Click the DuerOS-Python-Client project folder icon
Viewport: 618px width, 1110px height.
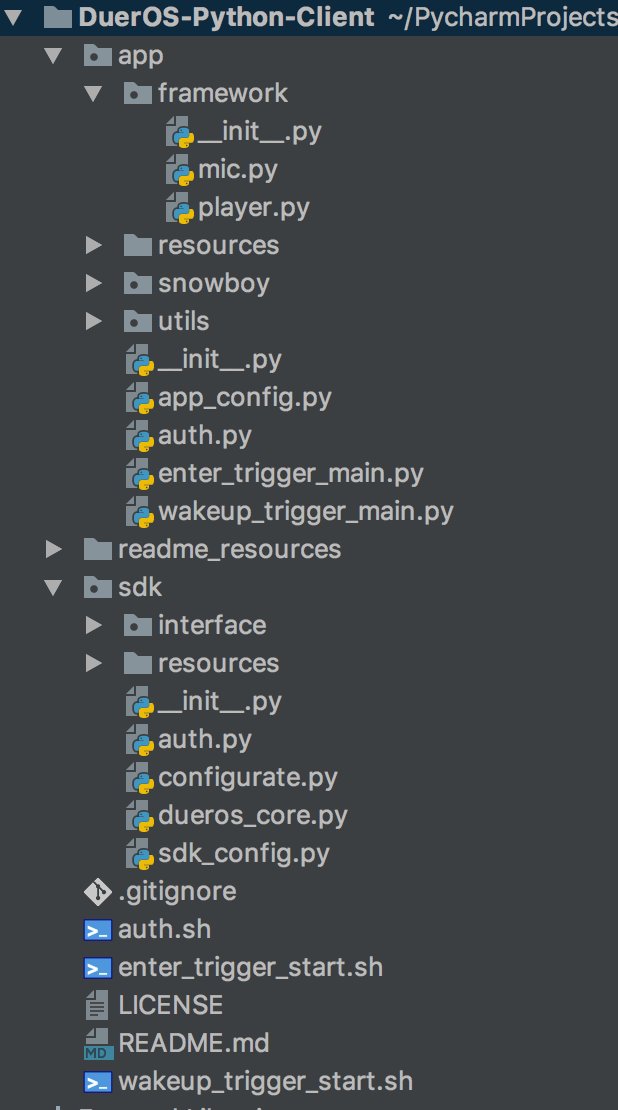pyautogui.click(x=57, y=17)
